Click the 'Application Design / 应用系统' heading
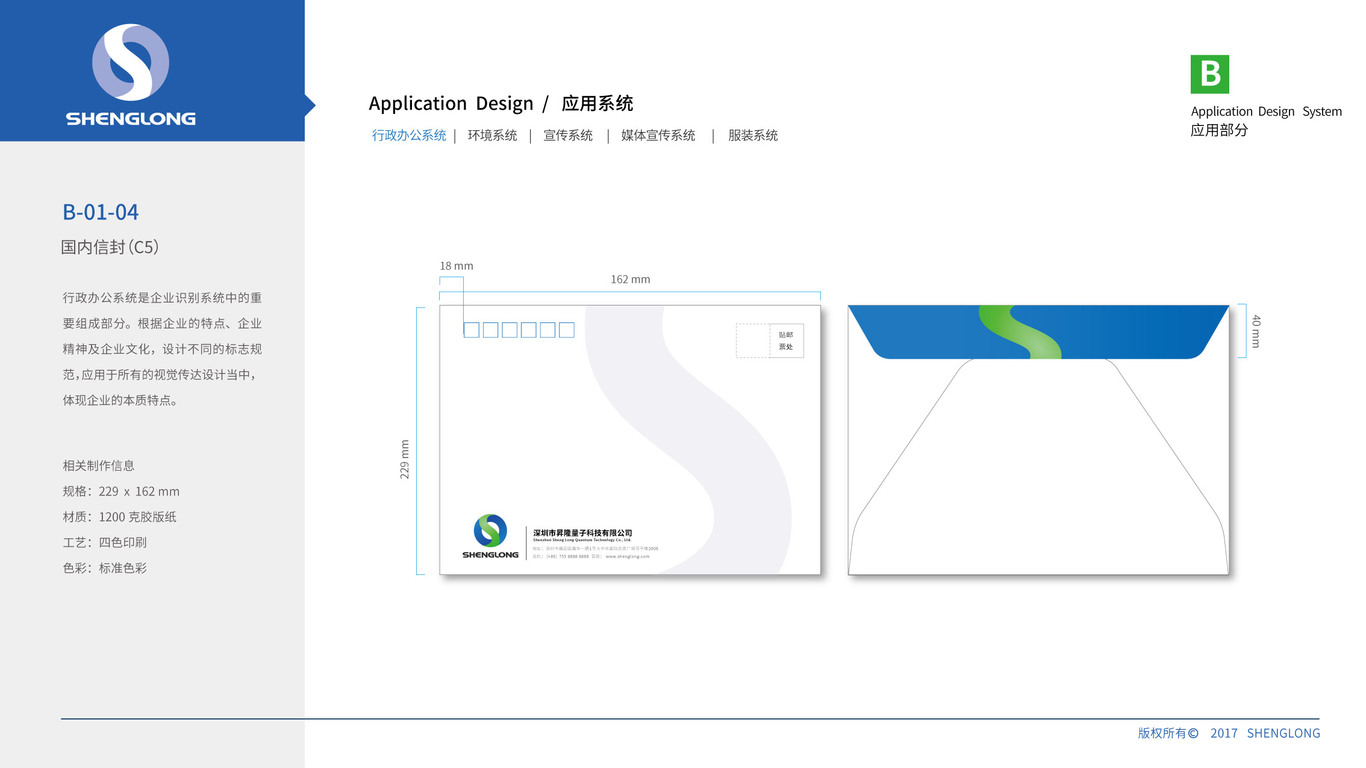Viewport: 1366px width, 768px height. pos(501,103)
